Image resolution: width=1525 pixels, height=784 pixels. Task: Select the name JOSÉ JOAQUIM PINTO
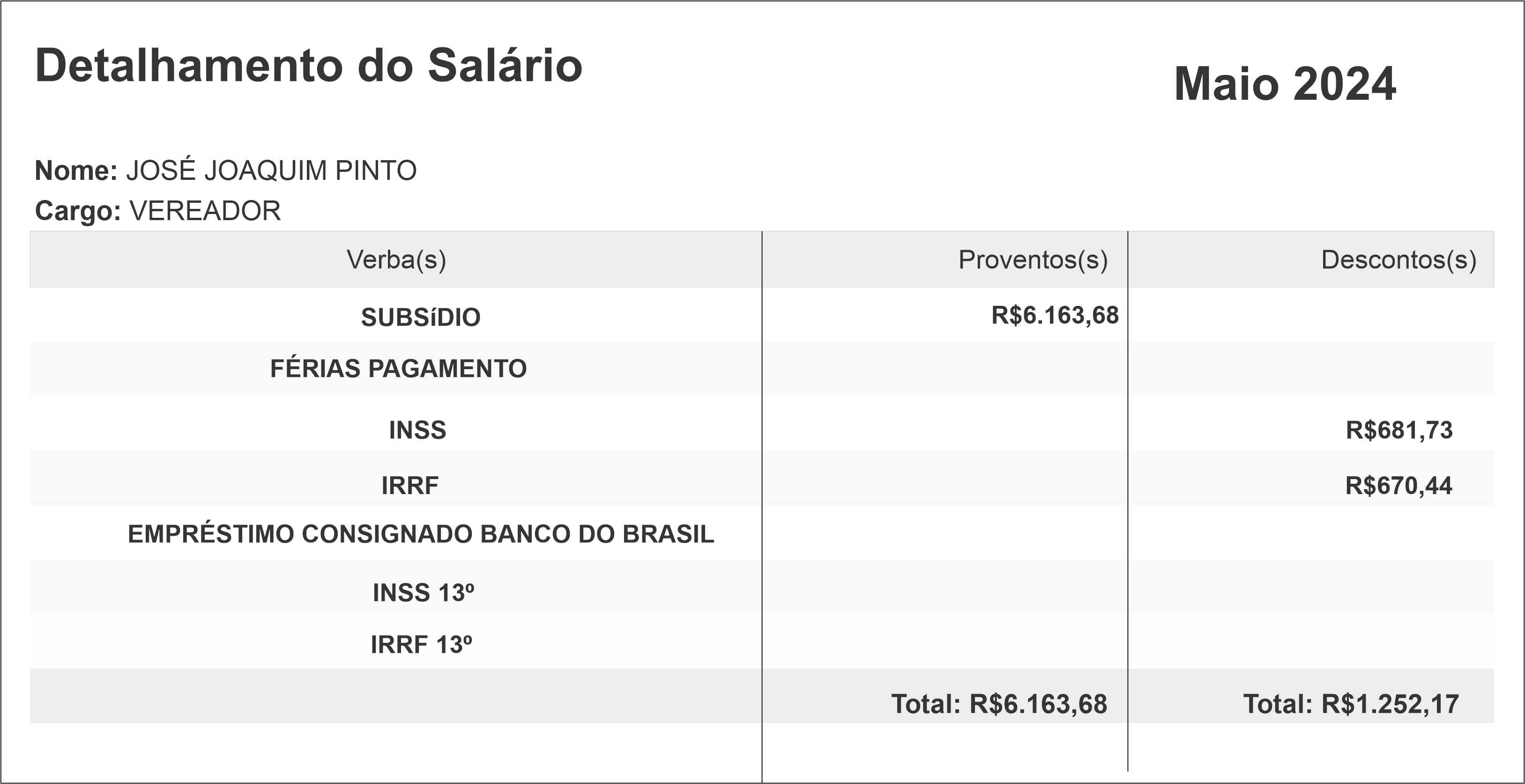click(x=271, y=171)
